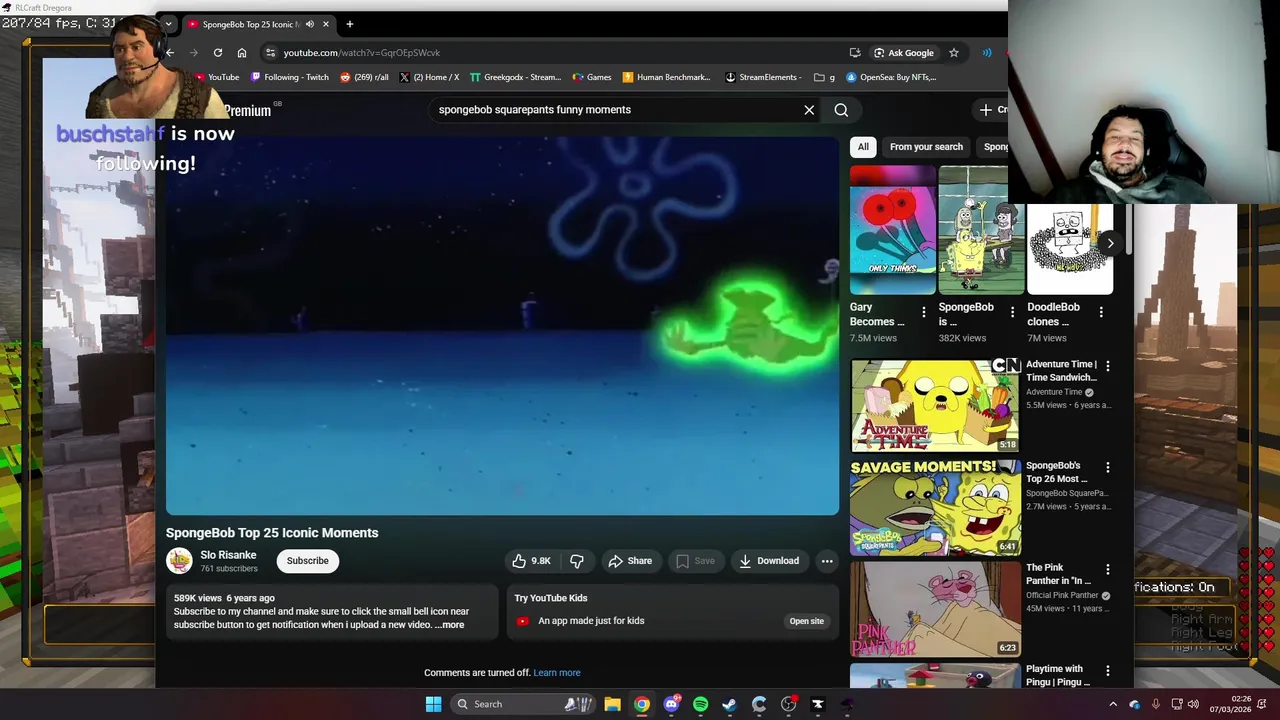Reload the YouTube page
Image resolution: width=1280 pixels, height=720 pixels.
pyautogui.click(x=217, y=52)
